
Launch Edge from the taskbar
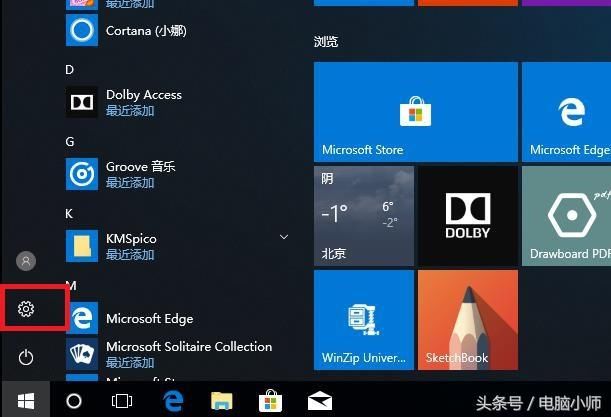click(x=173, y=401)
